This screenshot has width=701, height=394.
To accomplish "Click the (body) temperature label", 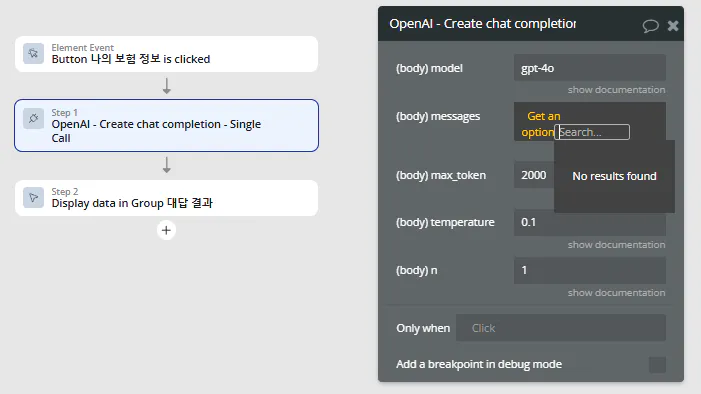I will tap(445, 222).
